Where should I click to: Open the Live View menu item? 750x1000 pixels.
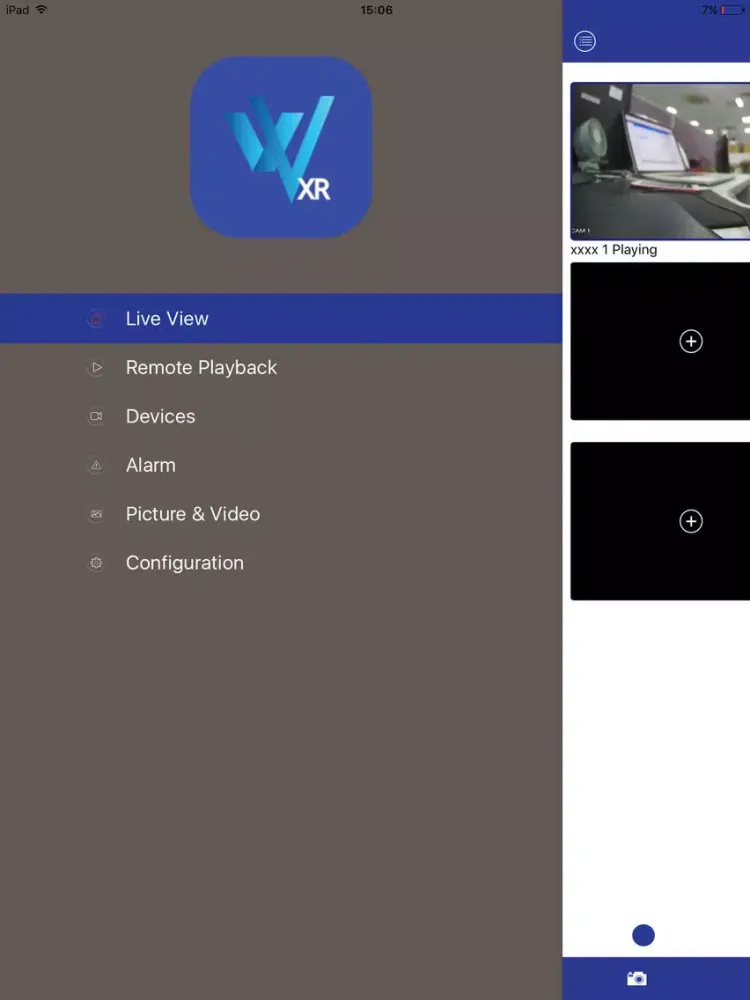tap(281, 318)
